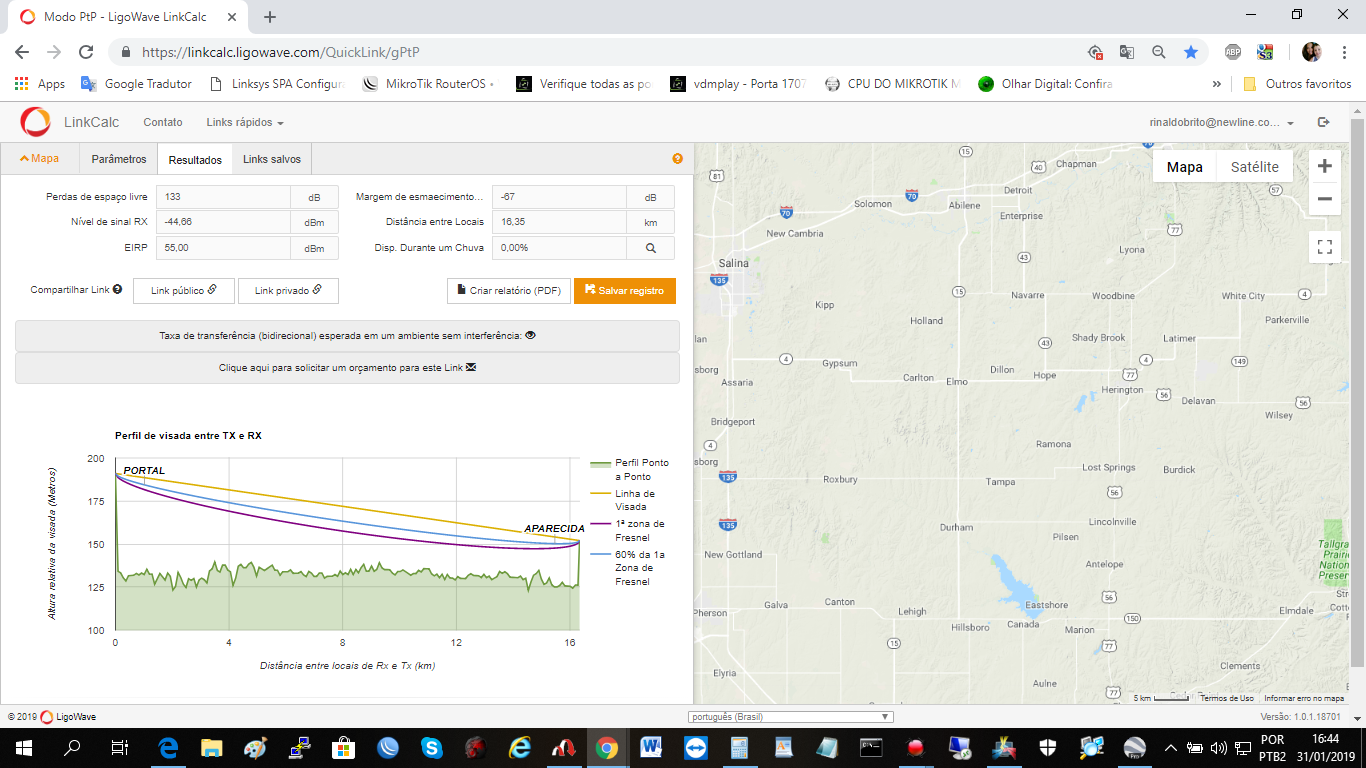Open the Word icon in the taskbar

click(650, 747)
